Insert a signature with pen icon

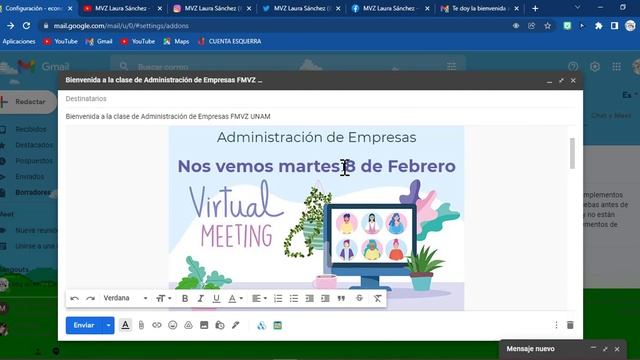pos(236,325)
